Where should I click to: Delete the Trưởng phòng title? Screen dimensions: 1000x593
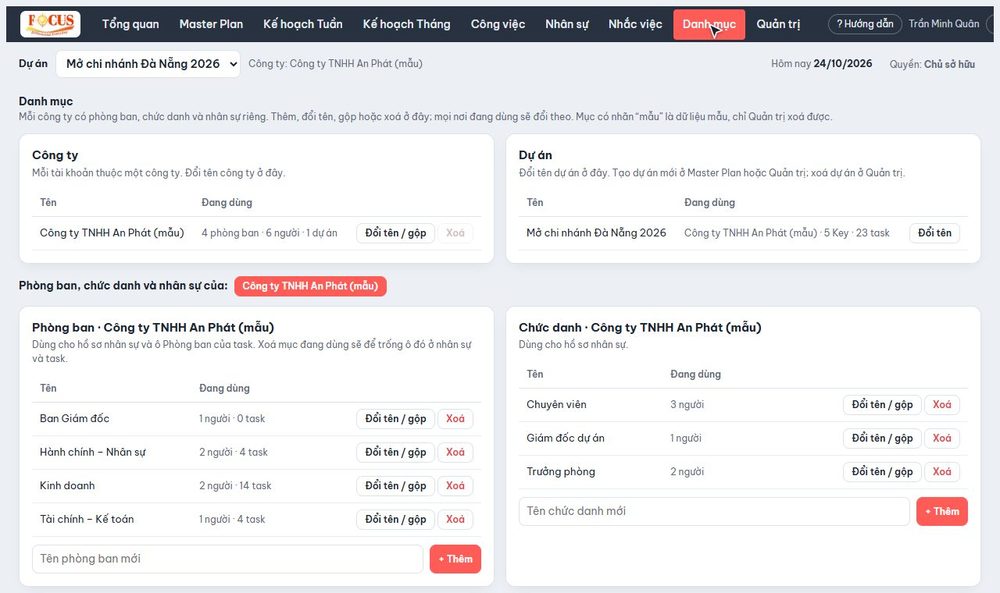pos(942,471)
